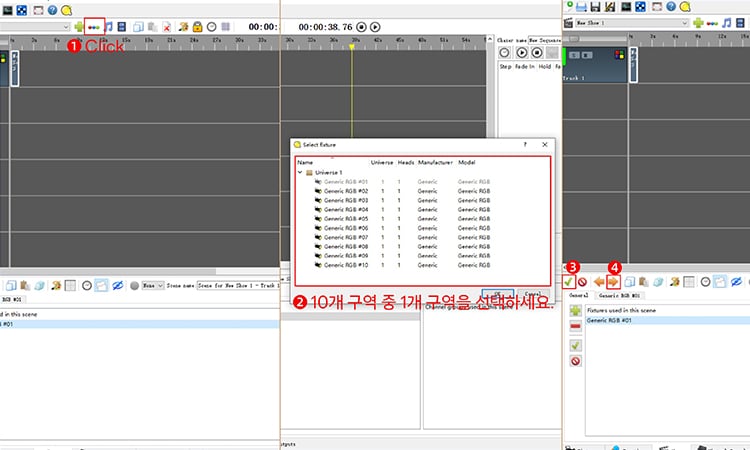The width and height of the screenshot is (750, 450).
Task: Edit the Chaser name input field
Action: pos(544,40)
